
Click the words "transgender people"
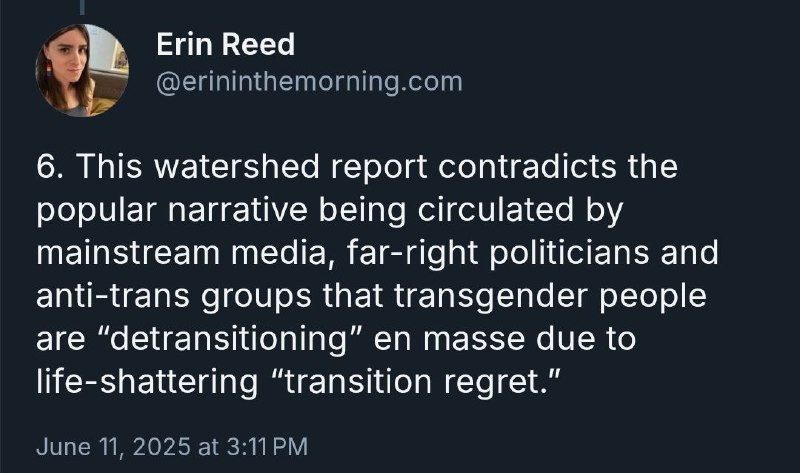click(550, 296)
